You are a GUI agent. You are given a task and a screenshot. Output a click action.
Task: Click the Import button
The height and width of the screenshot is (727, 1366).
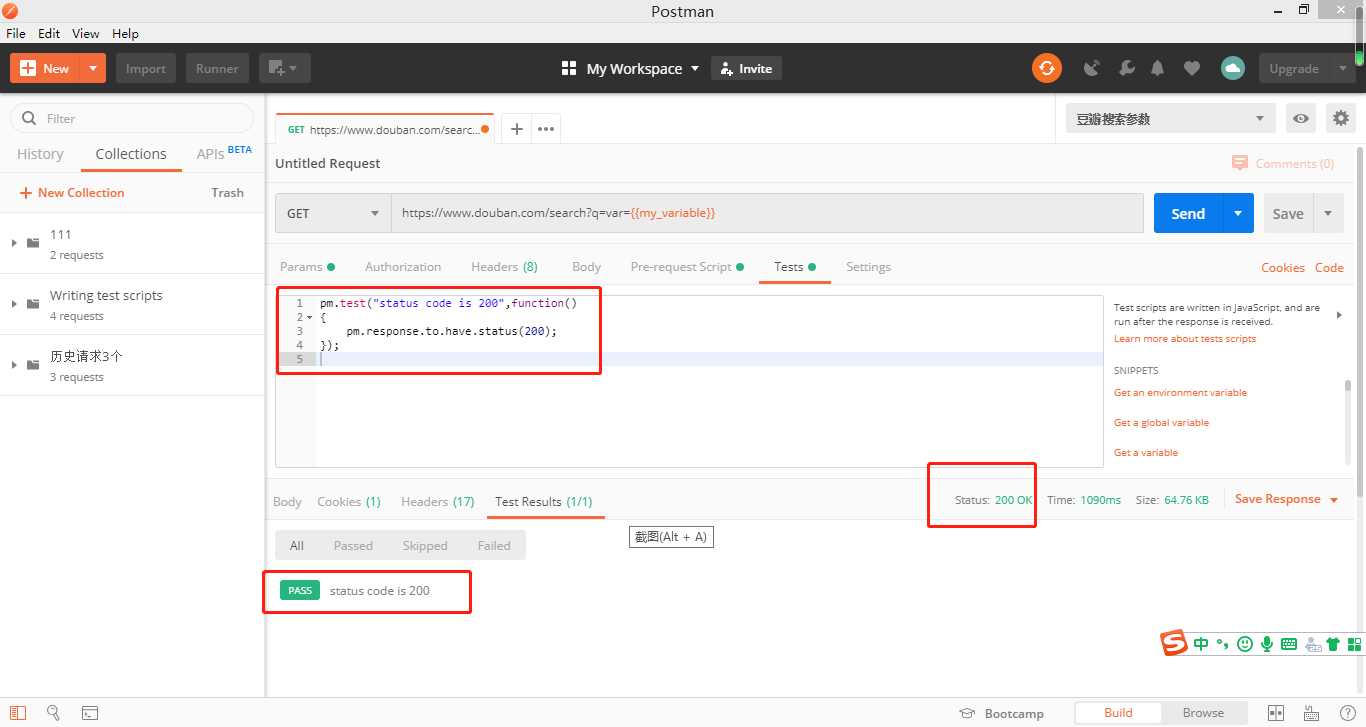146,68
